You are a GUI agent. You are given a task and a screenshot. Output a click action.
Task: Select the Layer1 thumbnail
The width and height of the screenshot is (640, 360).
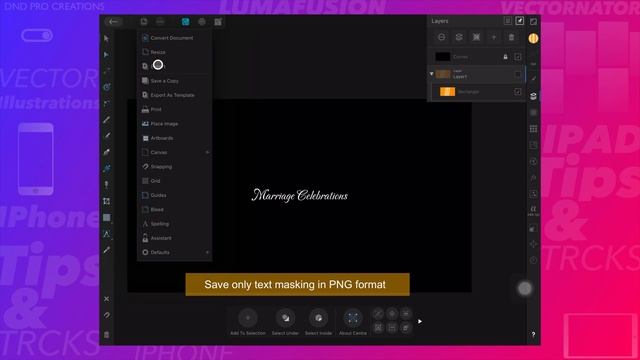click(x=443, y=74)
